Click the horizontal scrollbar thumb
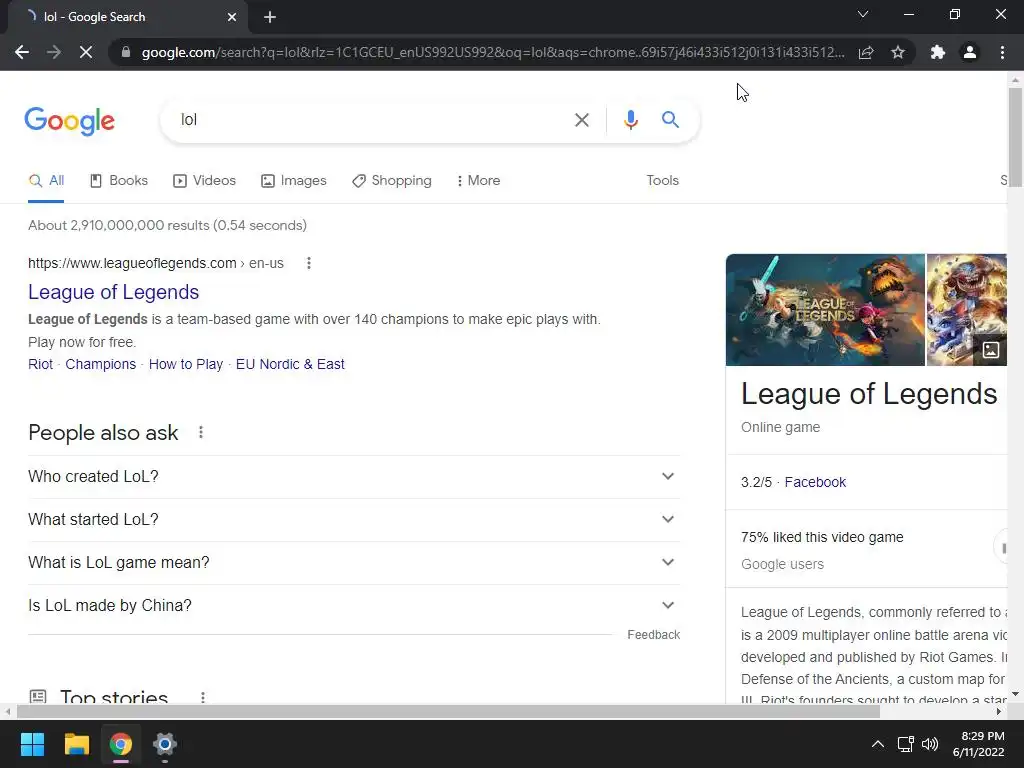The width and height of the screenshot is (1024, 768). (x=448, y=712)
